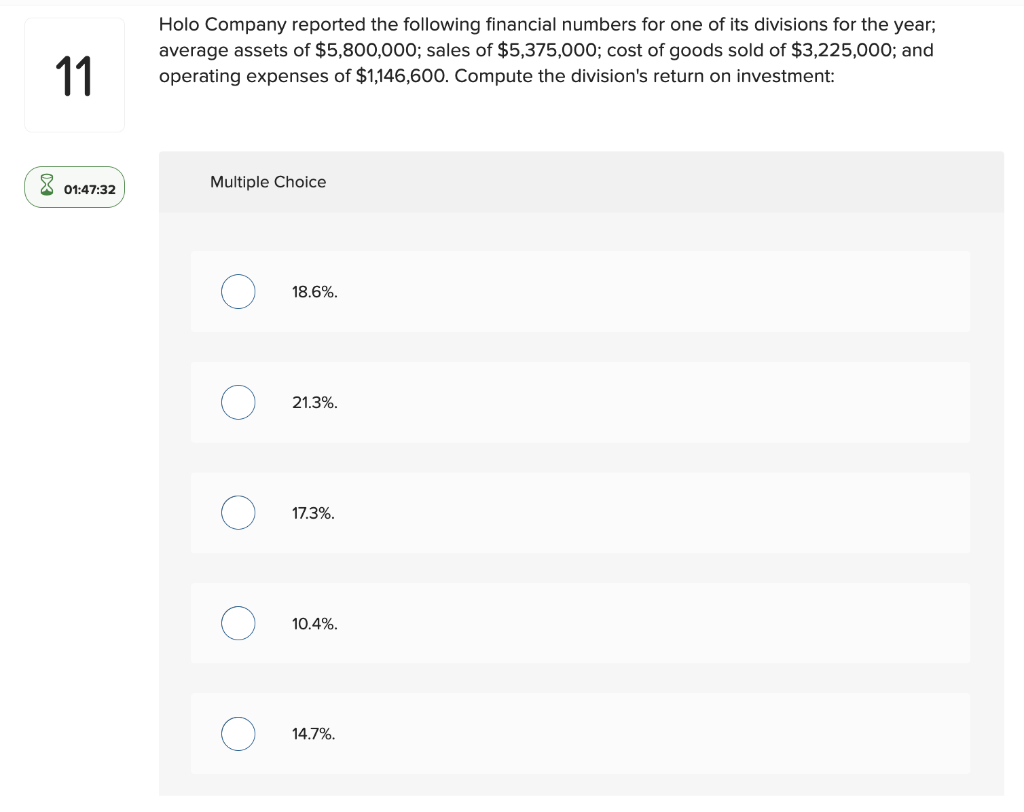Click the 21.3% answer label
Image resolution: width=1024 pixels, height=812 pixels.
click(x=315, y=402)
